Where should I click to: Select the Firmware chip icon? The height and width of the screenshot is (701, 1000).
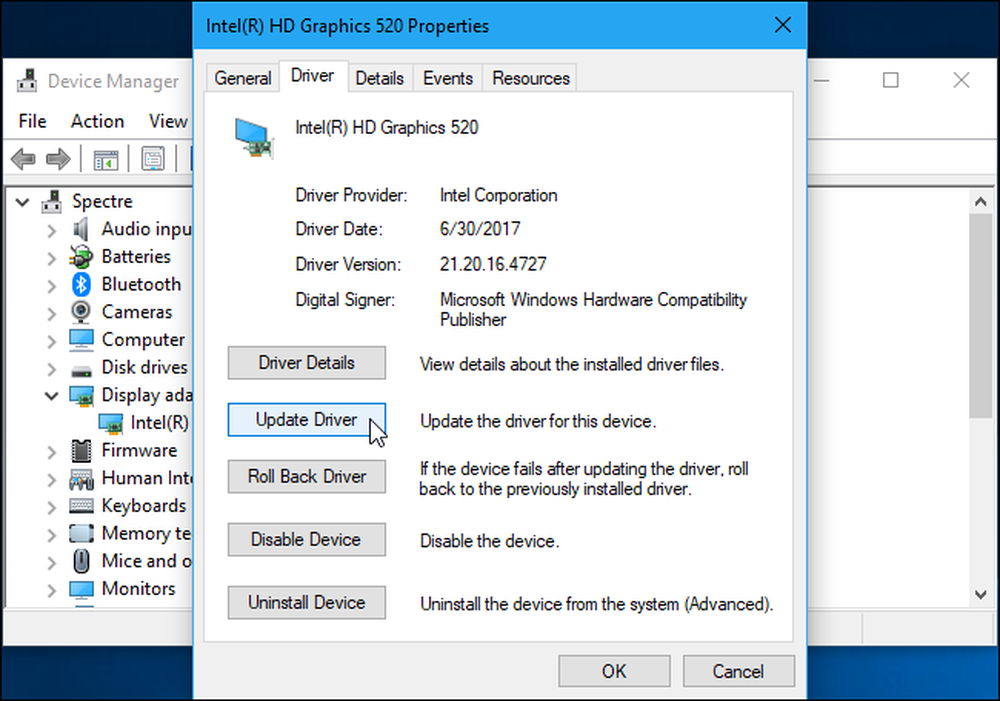coord(81,450)
